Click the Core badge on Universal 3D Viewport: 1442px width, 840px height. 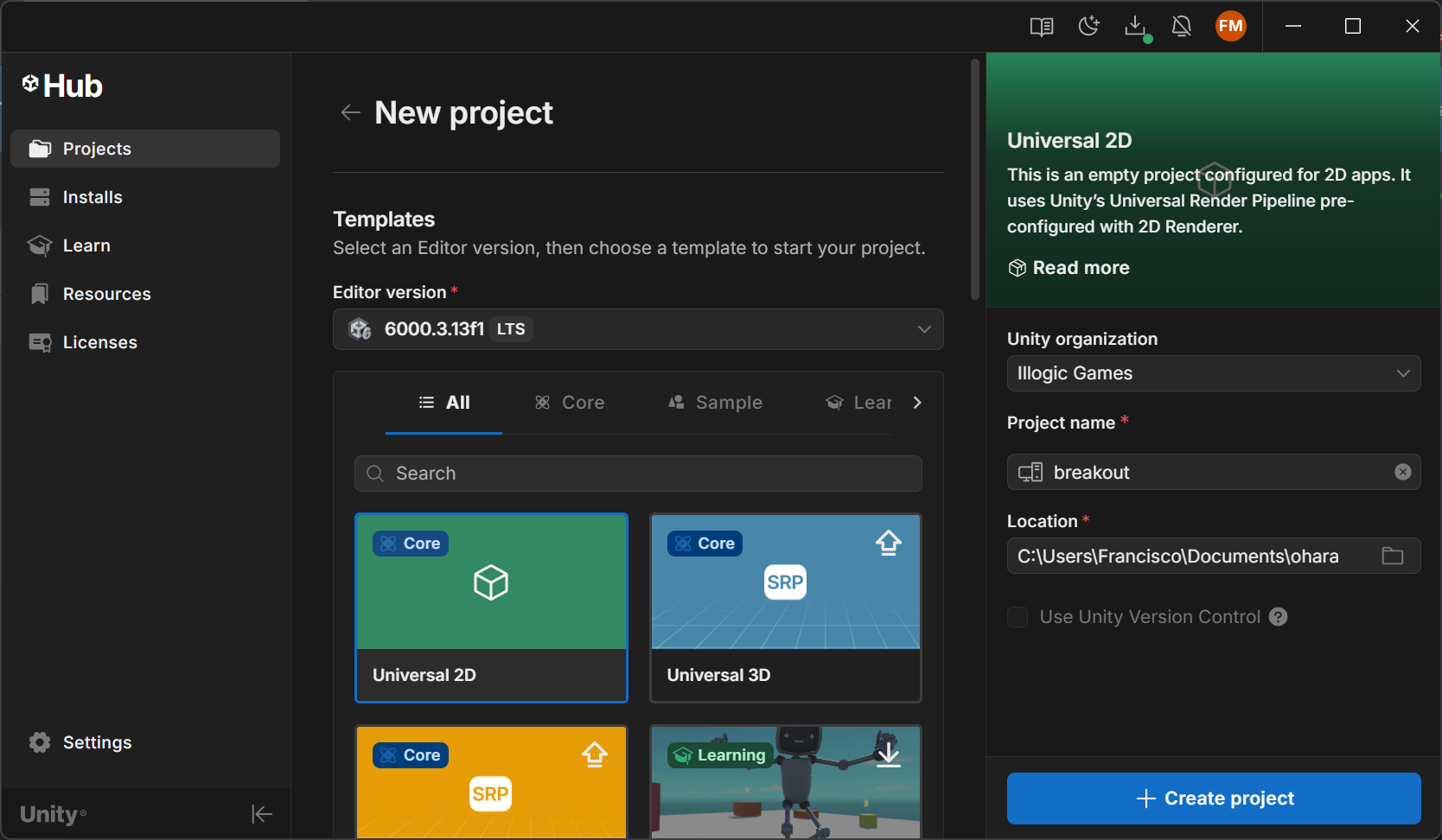click(705, 544)
